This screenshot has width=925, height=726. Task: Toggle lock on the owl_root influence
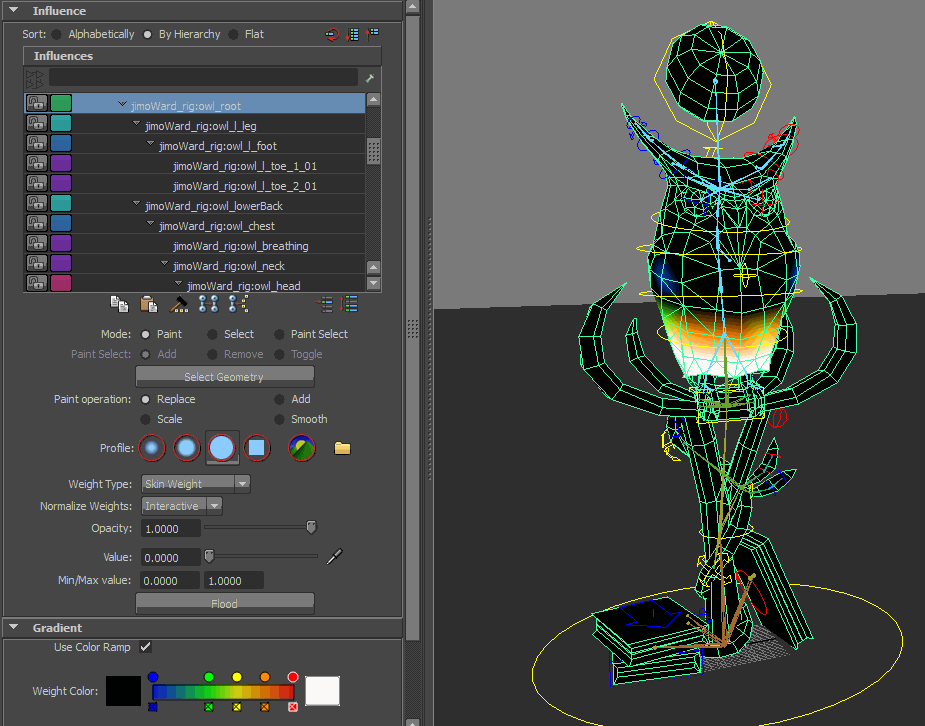click(37, 104)
